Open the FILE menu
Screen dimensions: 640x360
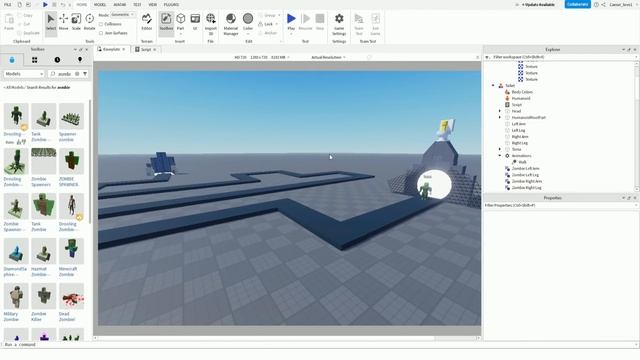tap(8, 4)
